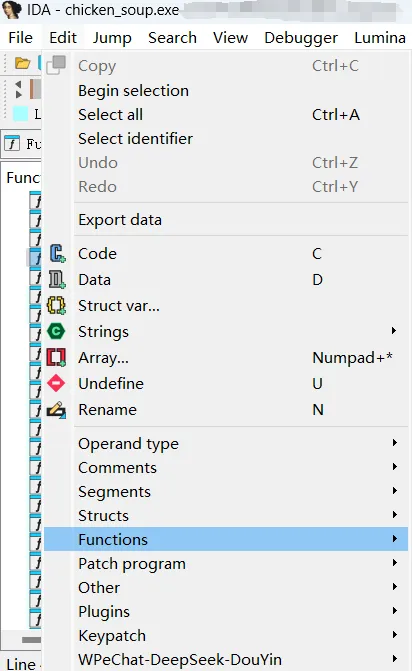This screenshot has height=671, width=412.
Task: Click the Rename pencil icon
Action: point(56,410)
